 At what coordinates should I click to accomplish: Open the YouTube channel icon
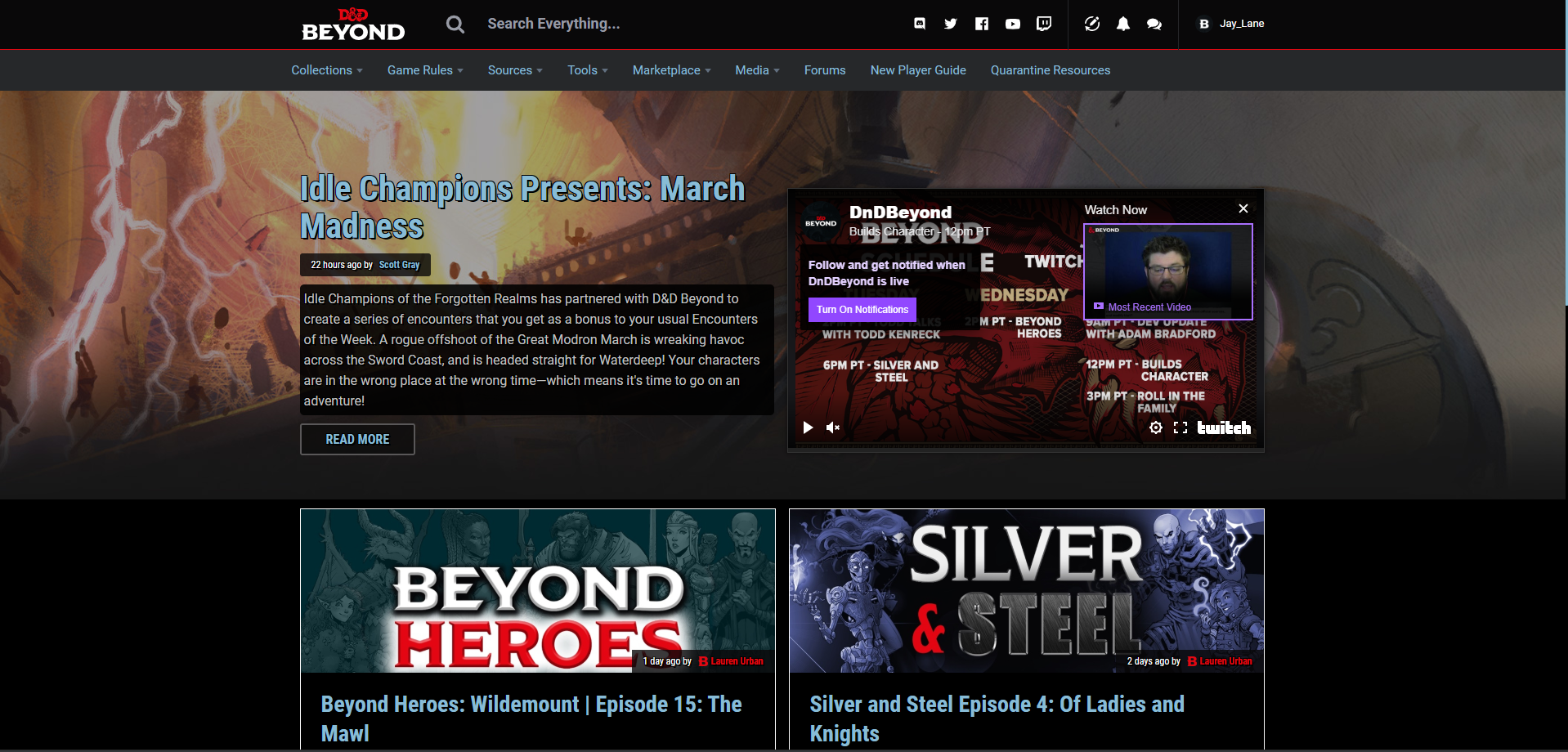click(x=1013, y=24)
